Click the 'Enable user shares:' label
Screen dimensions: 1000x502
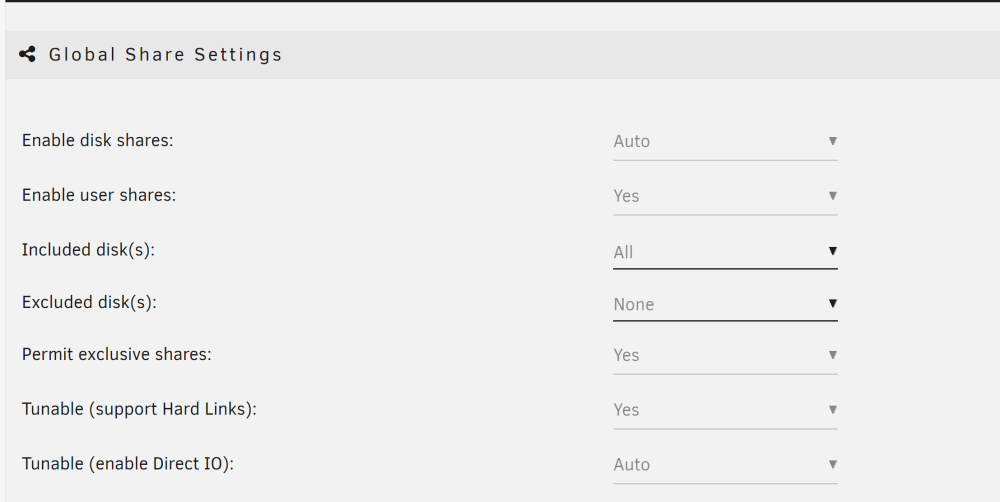point(99,195)
